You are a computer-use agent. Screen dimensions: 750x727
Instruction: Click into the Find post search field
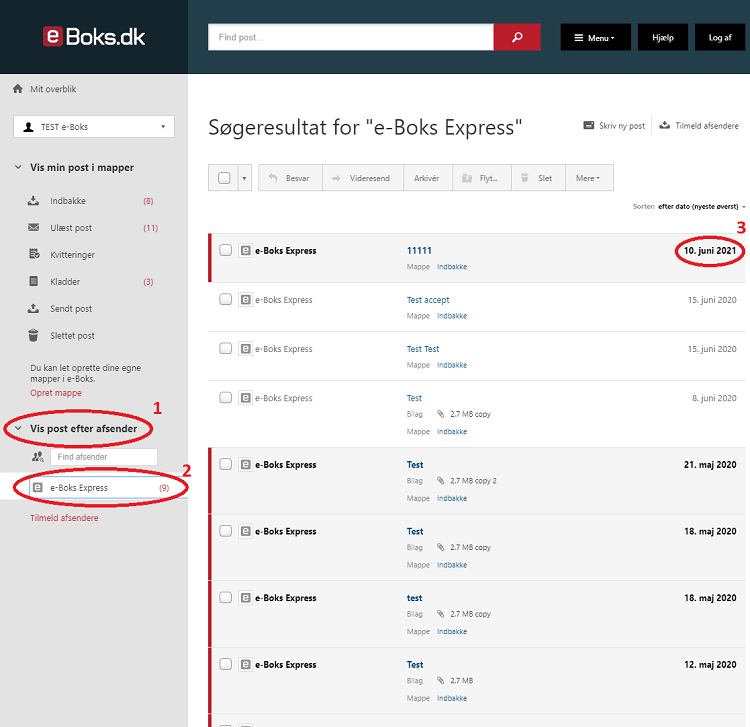click(351, 37)
